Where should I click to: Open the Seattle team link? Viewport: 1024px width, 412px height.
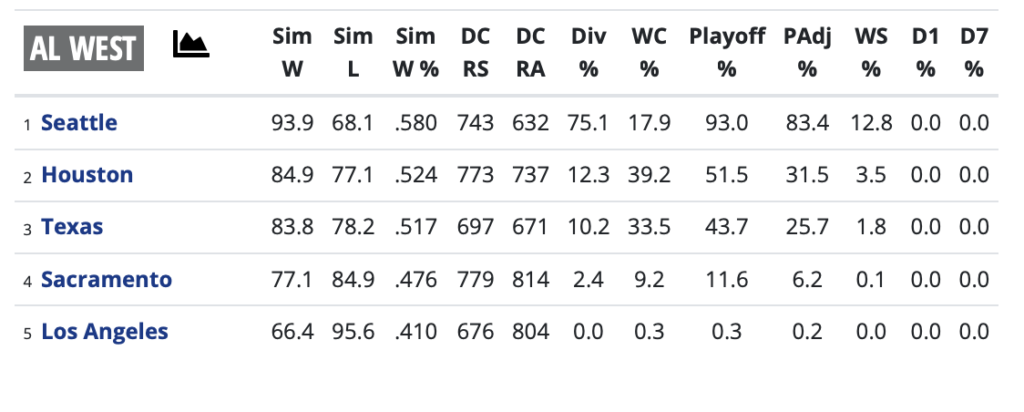click(79, 123)
